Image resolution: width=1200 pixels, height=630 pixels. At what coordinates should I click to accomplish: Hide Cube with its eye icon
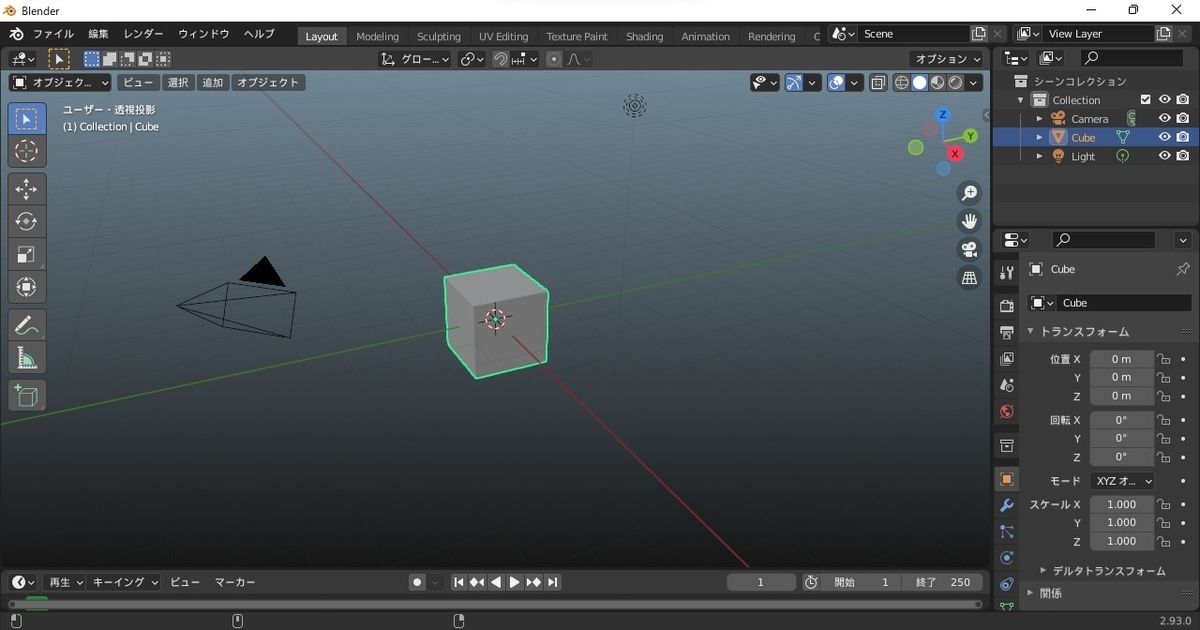click(1165, 137)
